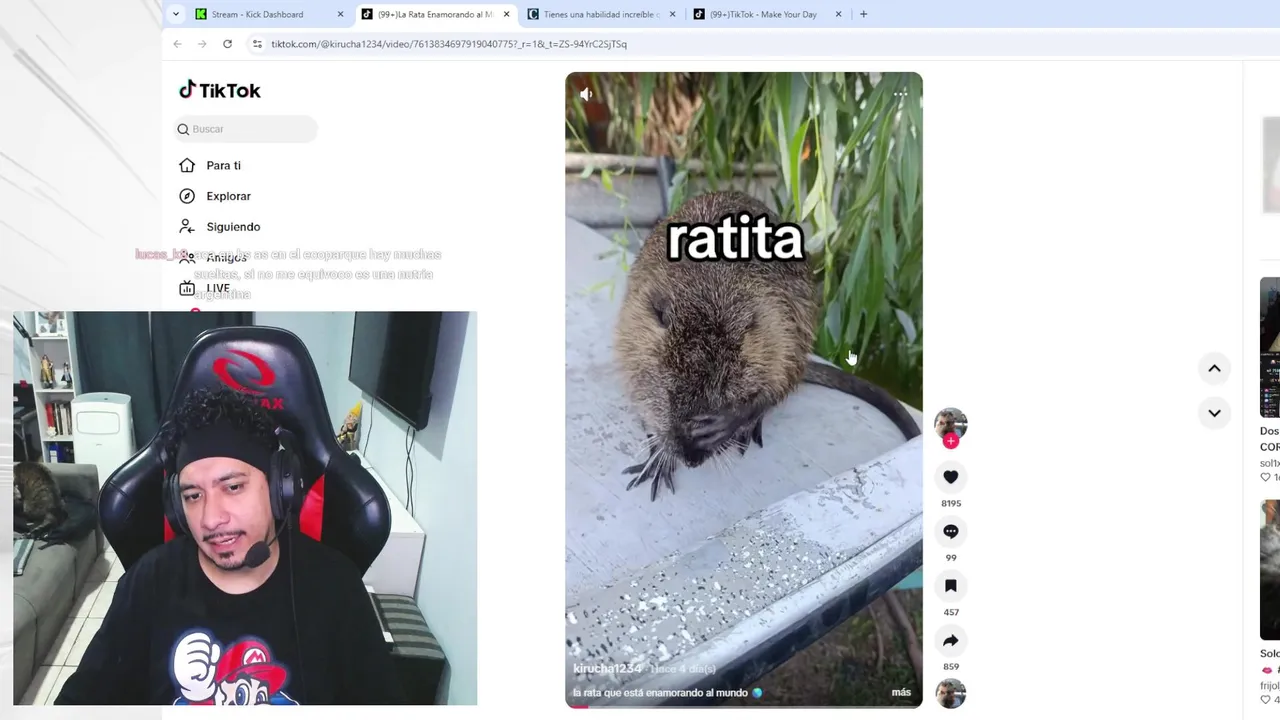Like the video with heart icon
Screen dimensions: 1280x720
(951, 477)
